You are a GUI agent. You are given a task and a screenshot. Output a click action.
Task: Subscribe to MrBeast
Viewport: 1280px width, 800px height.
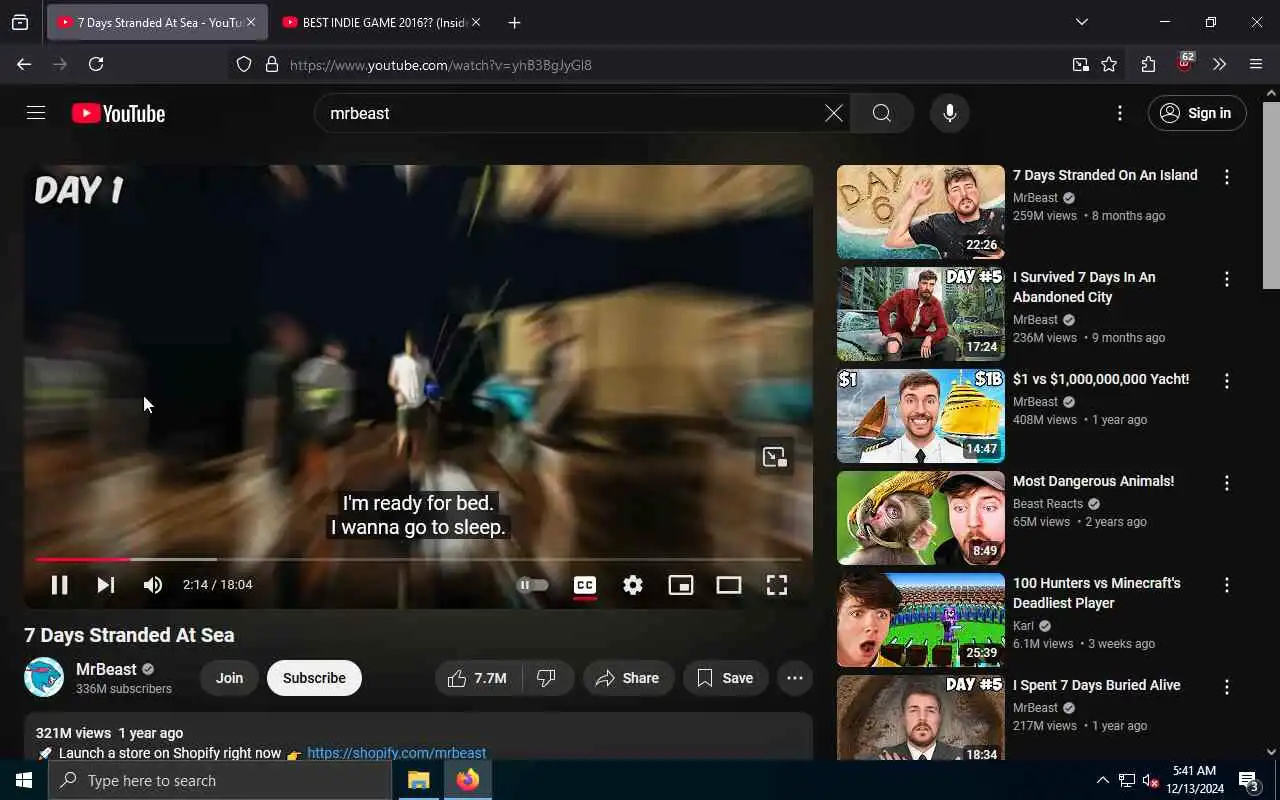[314, 678]
